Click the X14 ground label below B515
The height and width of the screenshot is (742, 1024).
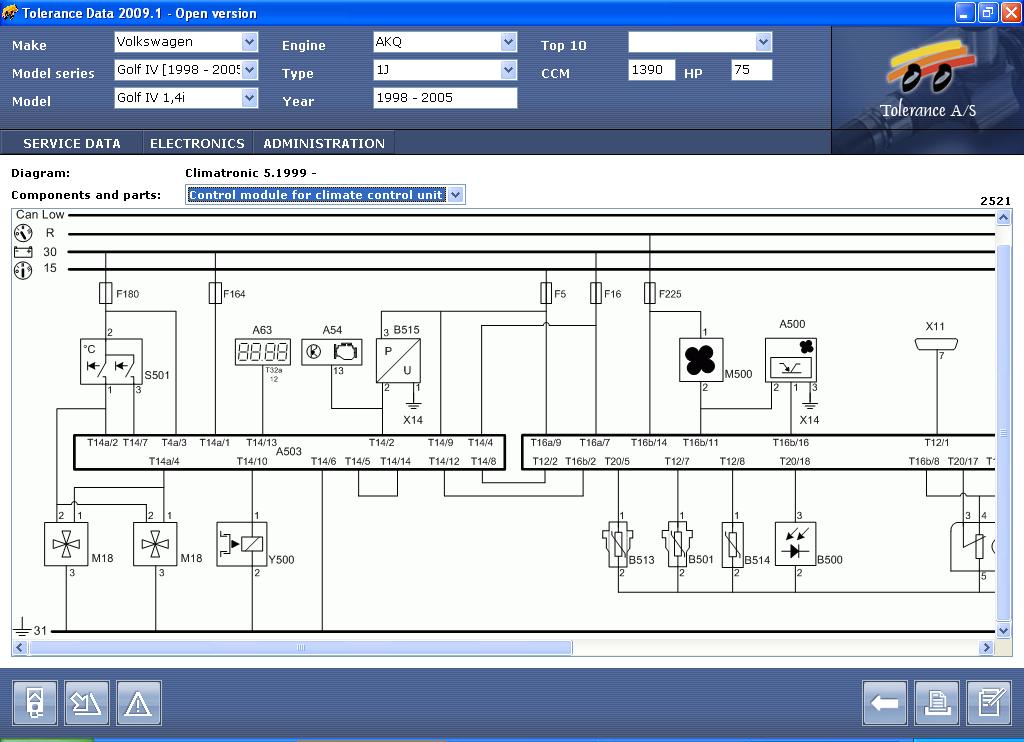tap(413, 420)
